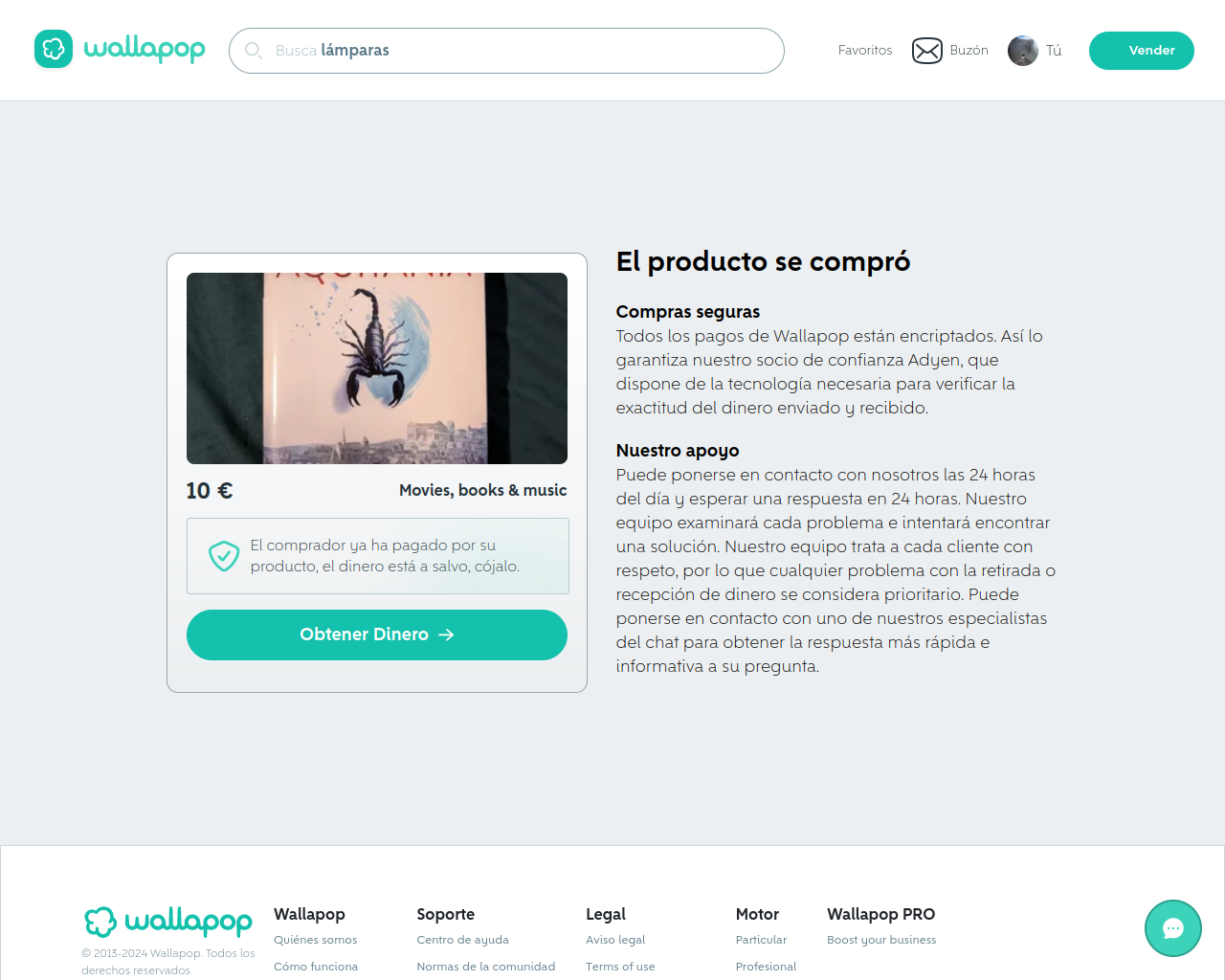Focus the Busca lámparas search field
Image resolution: width=1225 pixels, height=980 pixels.
[506, 51]
